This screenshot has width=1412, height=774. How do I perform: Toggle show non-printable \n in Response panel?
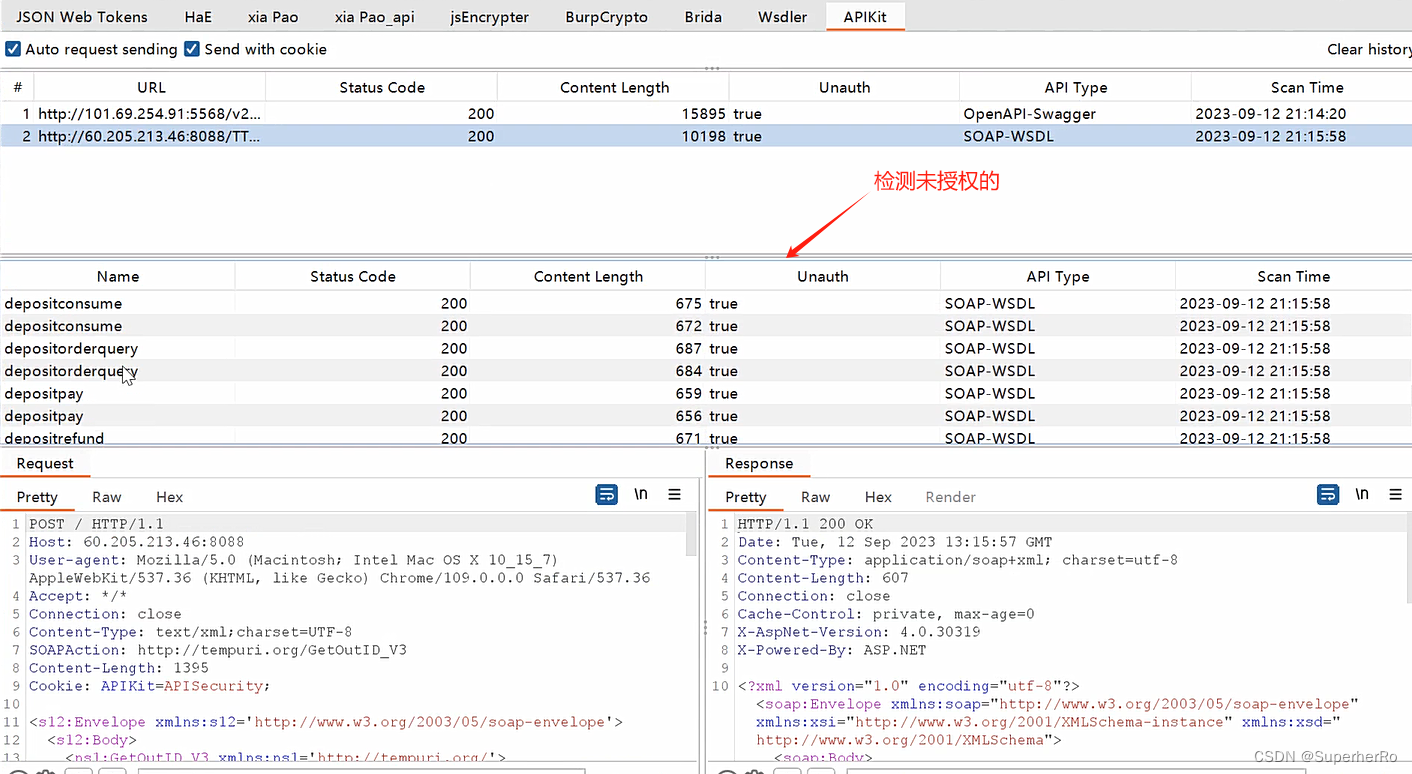click(x=1362, y=495)
